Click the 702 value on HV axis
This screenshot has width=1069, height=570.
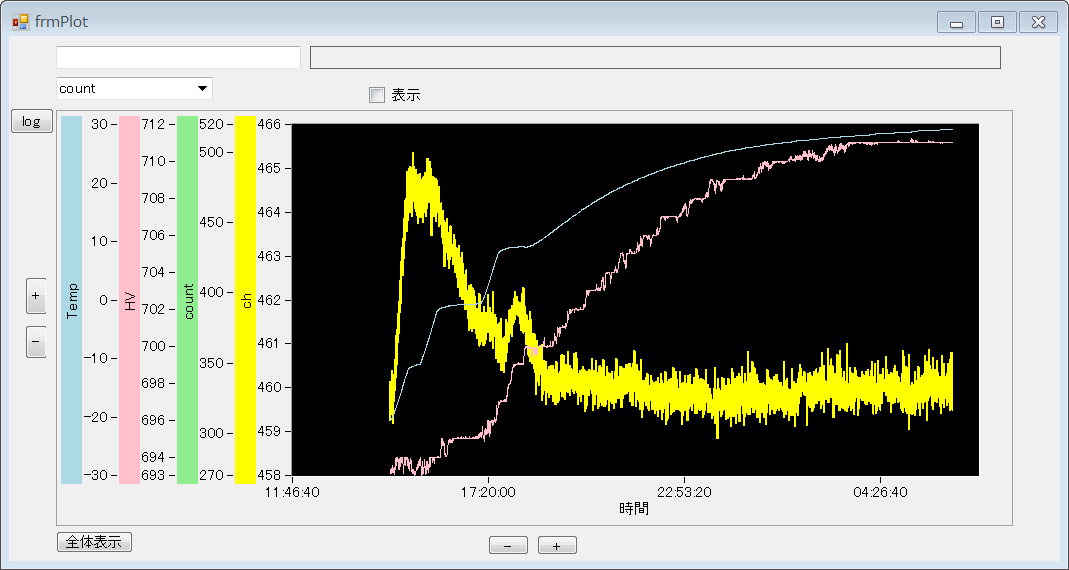point(153,309)
